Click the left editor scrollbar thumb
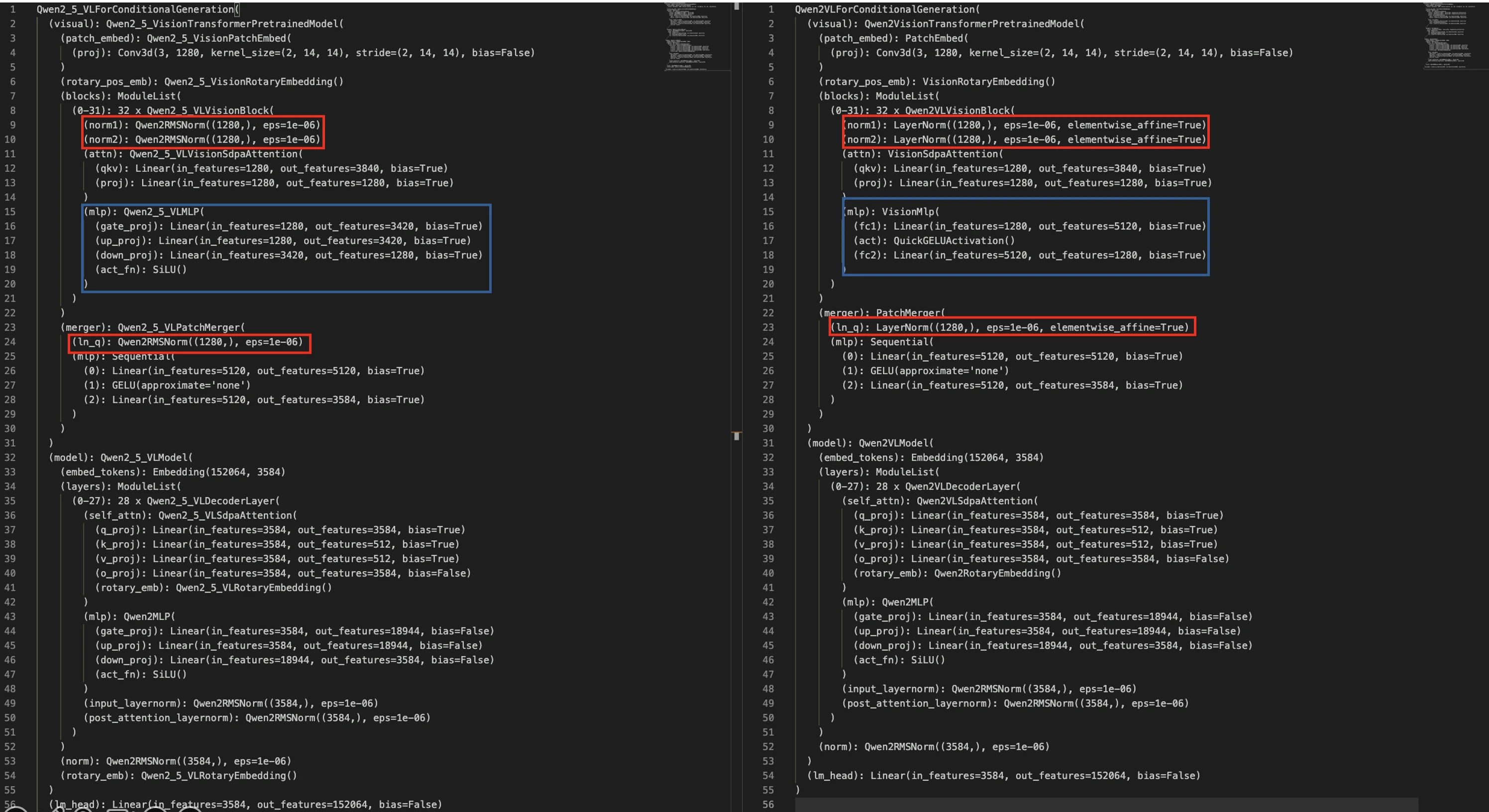Image resolution: width=1489 pixels, height=812 pixels. (737, 6)
